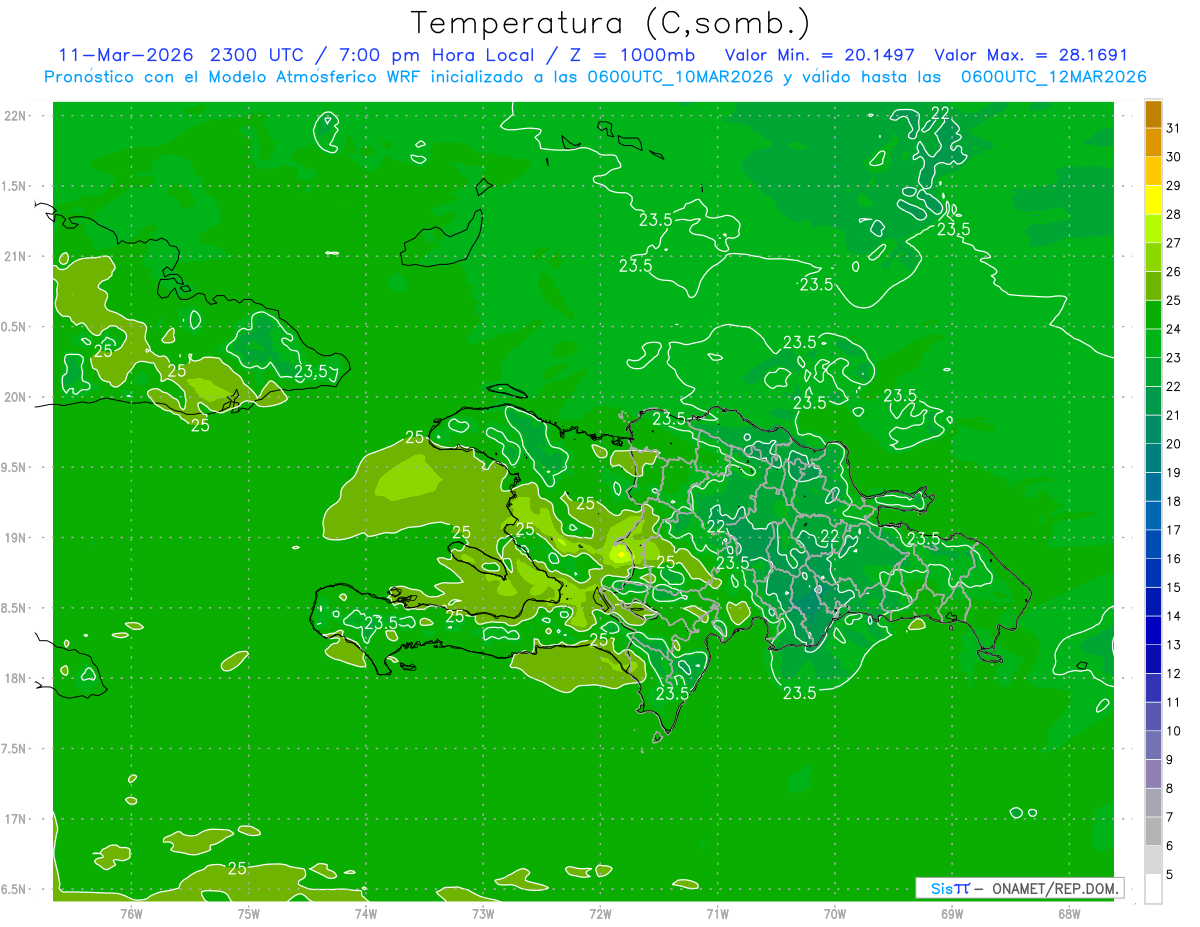
Task: Click the '19N' latitude axis label
Action: point(16,538)
